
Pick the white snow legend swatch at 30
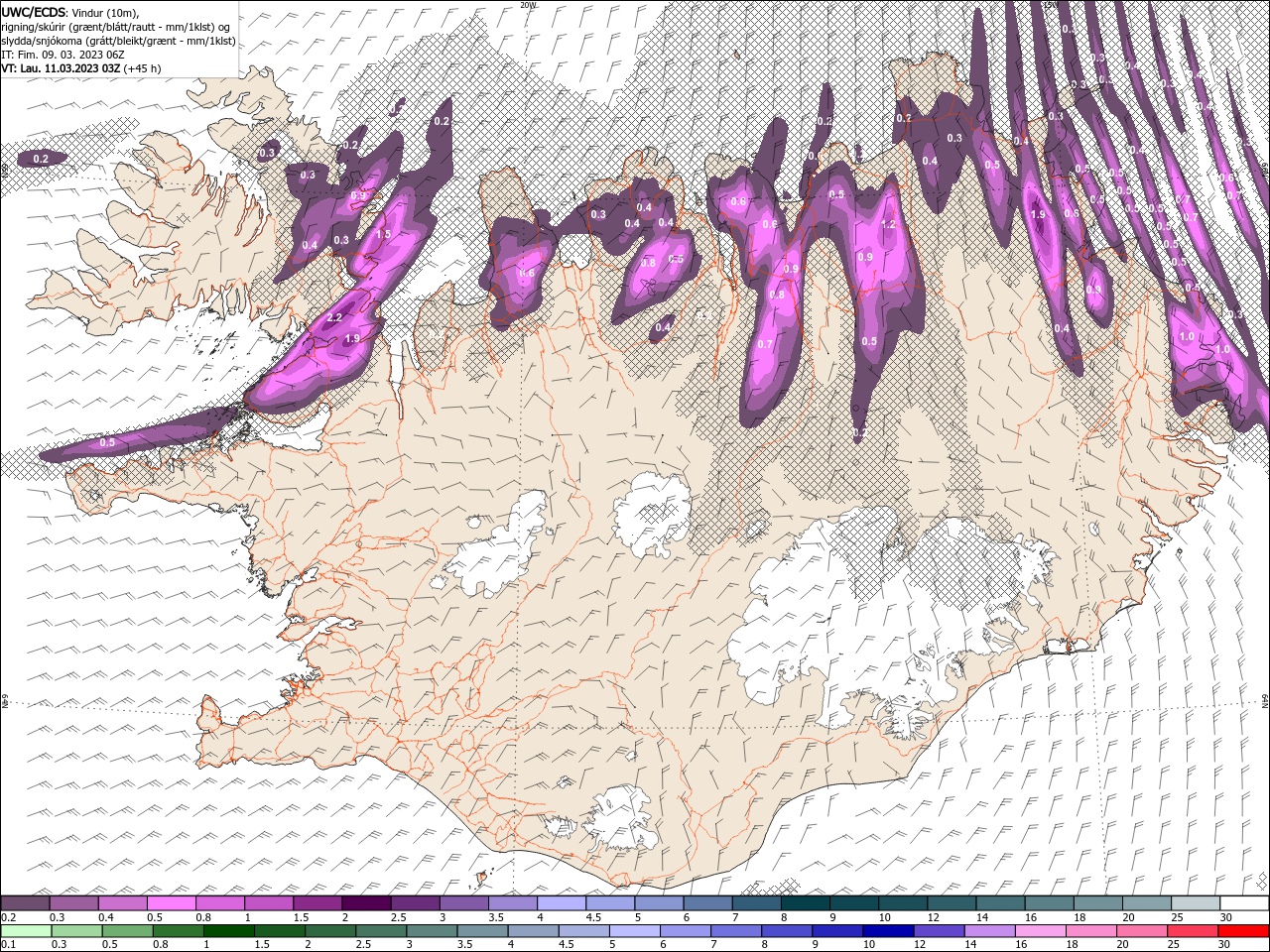(x=1244, y=903)
